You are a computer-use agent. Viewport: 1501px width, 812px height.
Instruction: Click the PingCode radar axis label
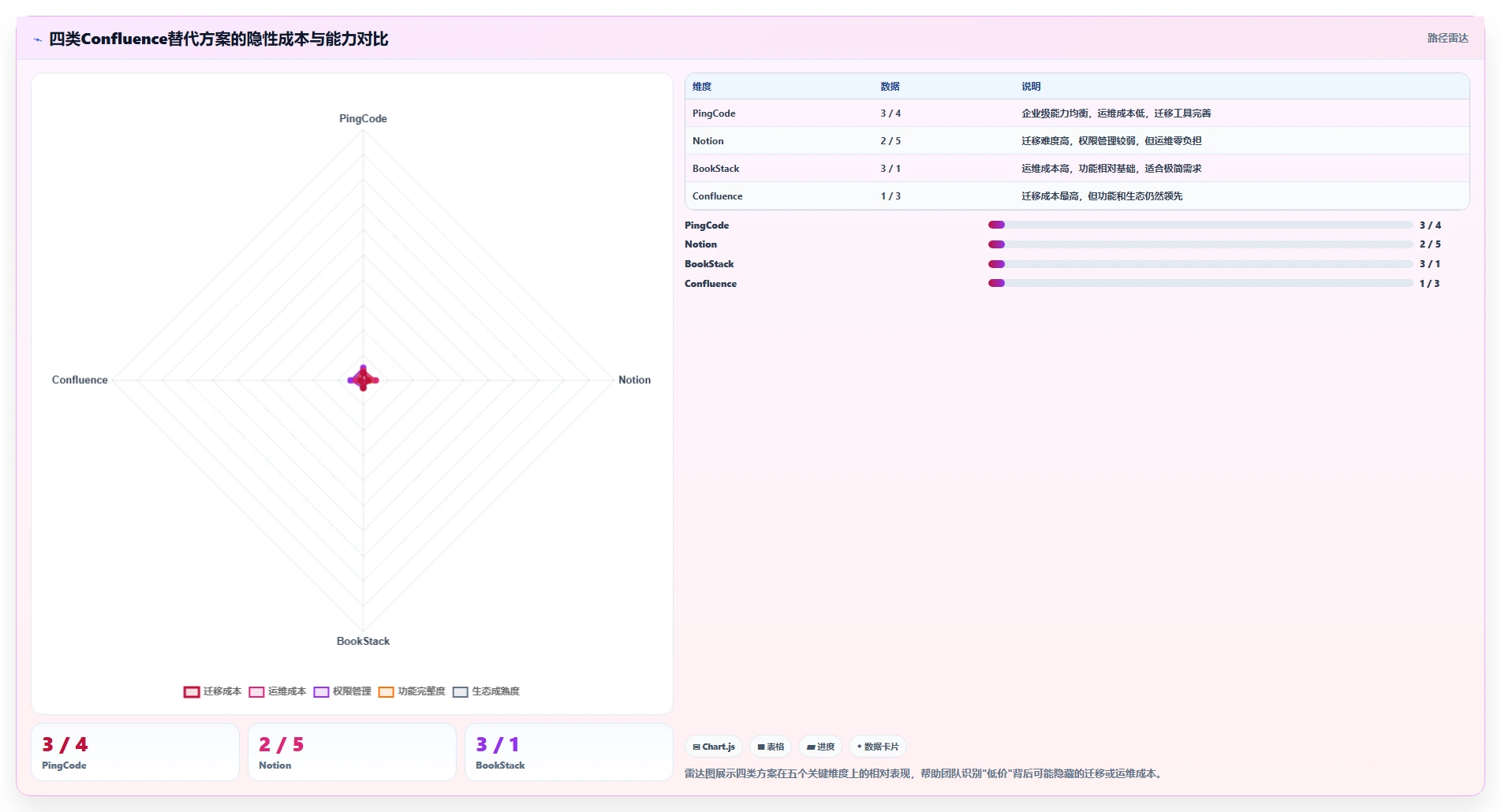click(363, 118)
